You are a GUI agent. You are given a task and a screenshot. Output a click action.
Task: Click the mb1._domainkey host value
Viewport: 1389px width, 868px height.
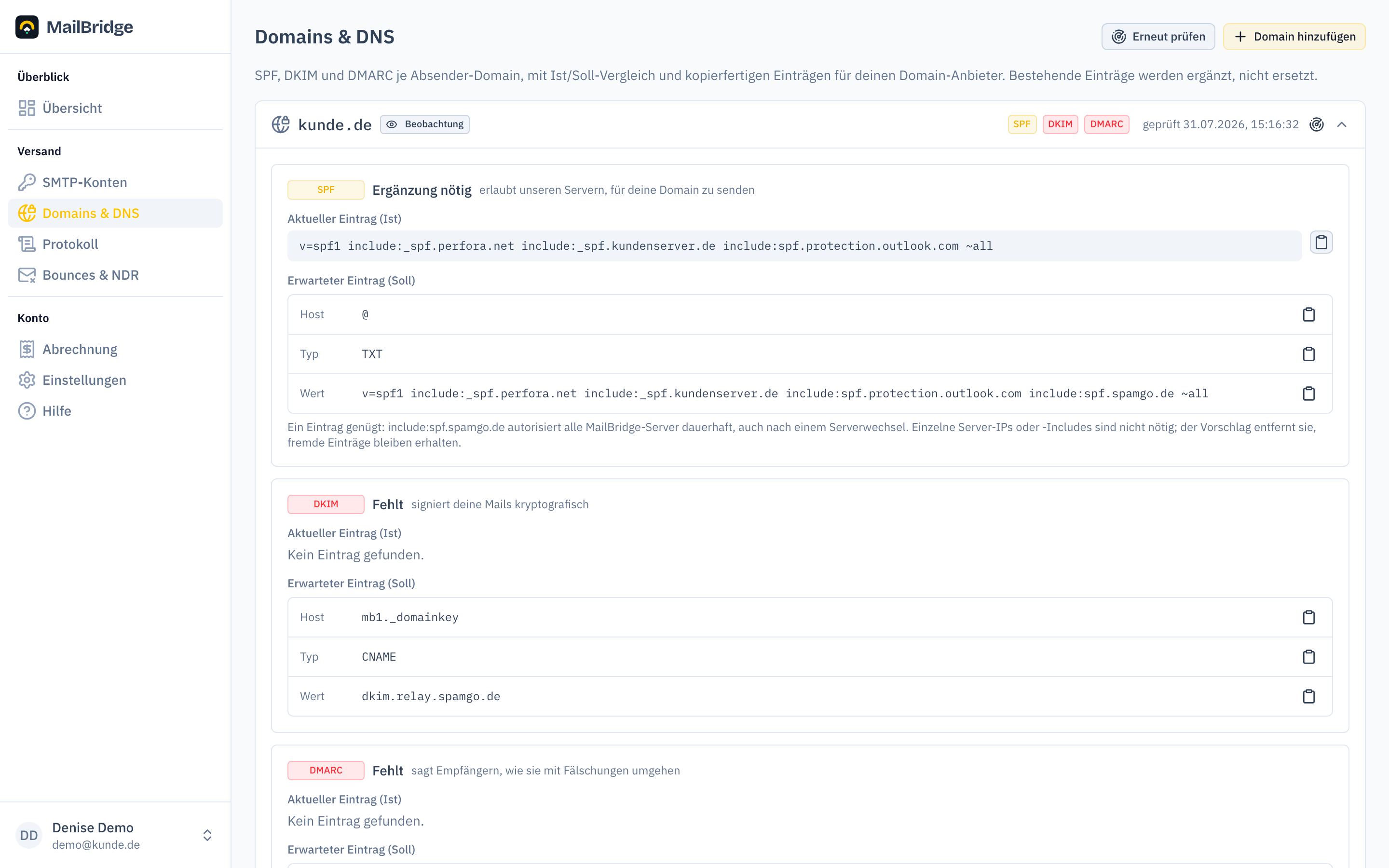coord(410,617)
